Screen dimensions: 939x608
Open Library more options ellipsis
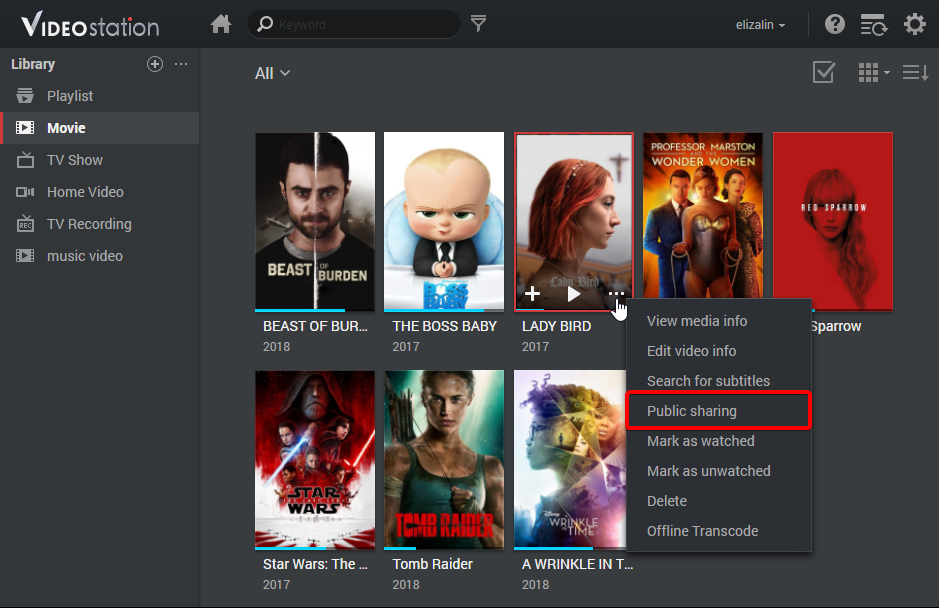tap(181, 63)
